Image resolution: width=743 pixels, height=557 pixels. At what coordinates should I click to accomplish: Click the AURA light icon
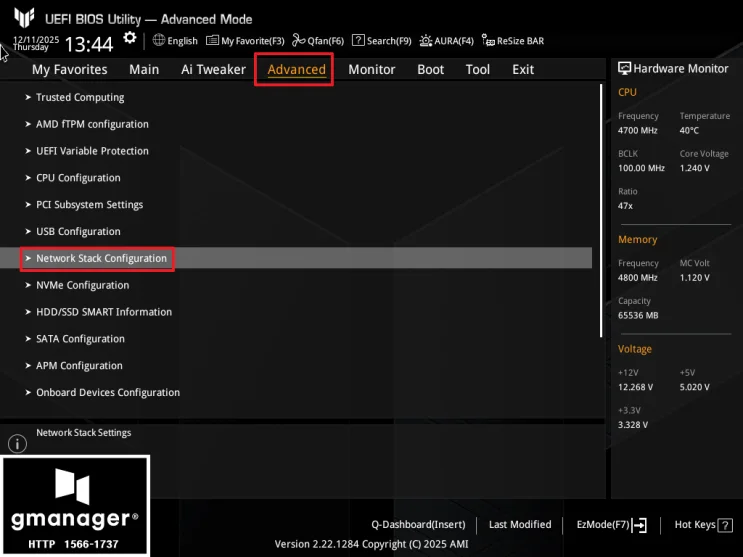click(426, 41)
